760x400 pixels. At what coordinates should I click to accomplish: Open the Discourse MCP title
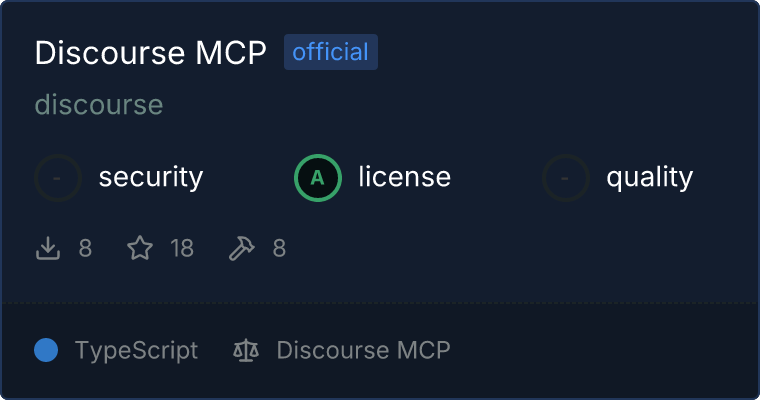click(x=151, y=52)
